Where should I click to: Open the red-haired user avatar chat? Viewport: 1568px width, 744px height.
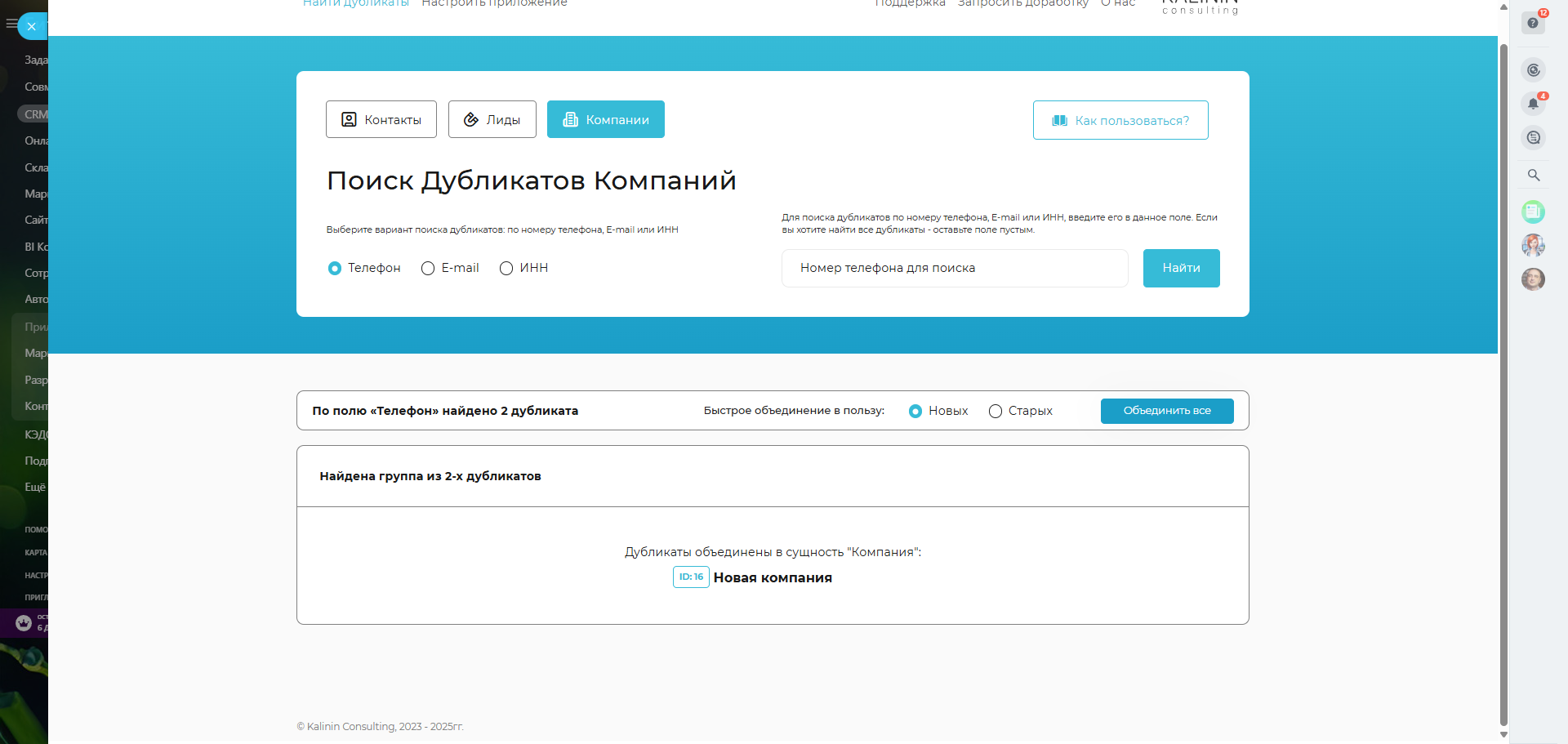[1533, 245]
